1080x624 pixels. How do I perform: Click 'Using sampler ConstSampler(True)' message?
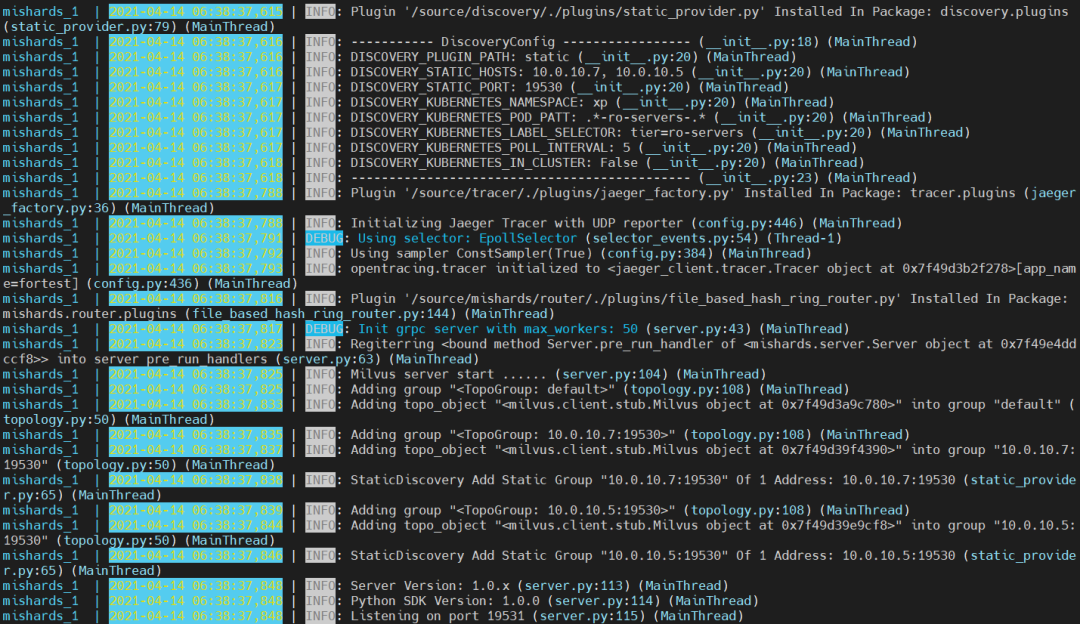pyautogui.click(x=471, y=254)
